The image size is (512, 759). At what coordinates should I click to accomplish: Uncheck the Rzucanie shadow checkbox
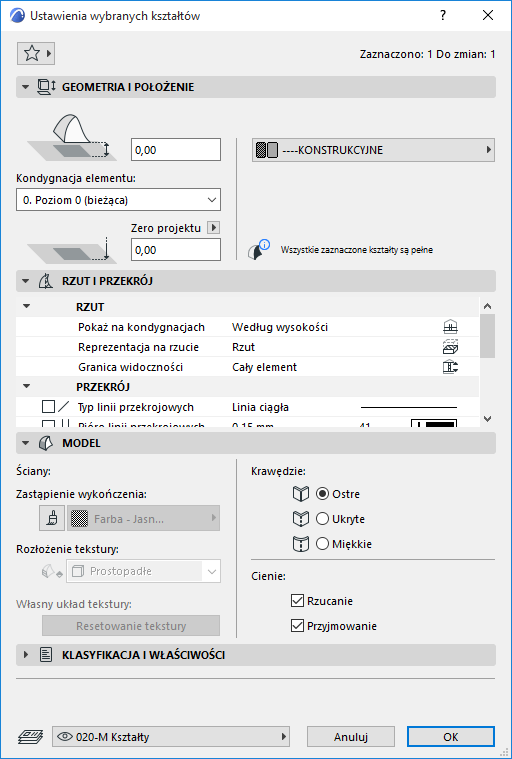297,601
